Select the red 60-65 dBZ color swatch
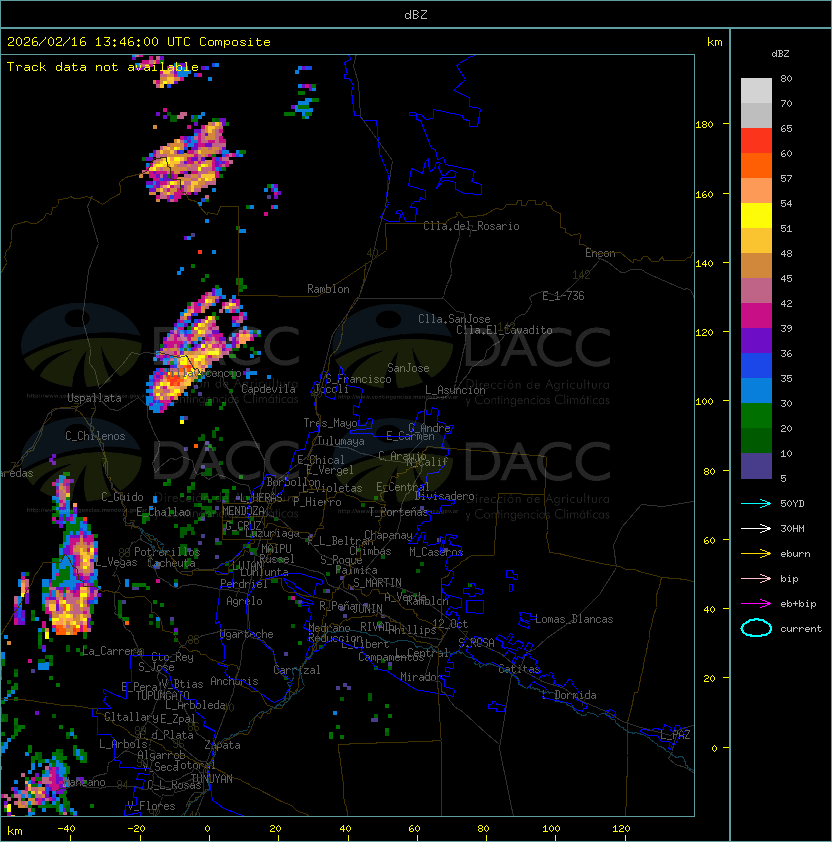 pos(756,141)
